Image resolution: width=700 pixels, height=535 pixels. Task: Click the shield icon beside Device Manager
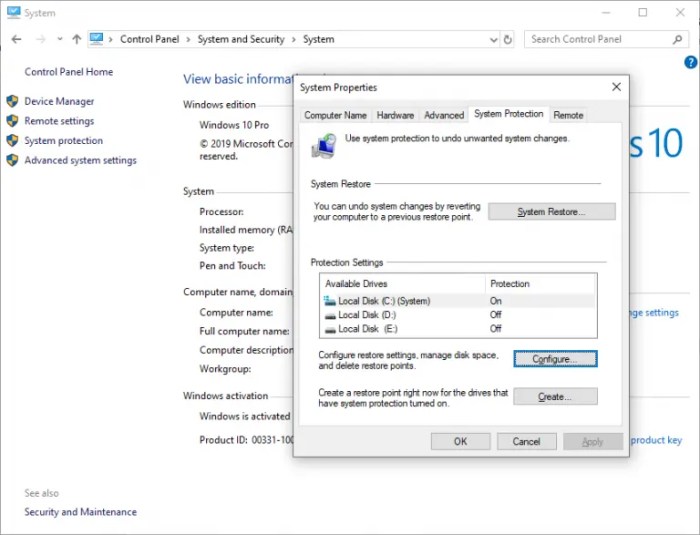(x=12, y=101)
